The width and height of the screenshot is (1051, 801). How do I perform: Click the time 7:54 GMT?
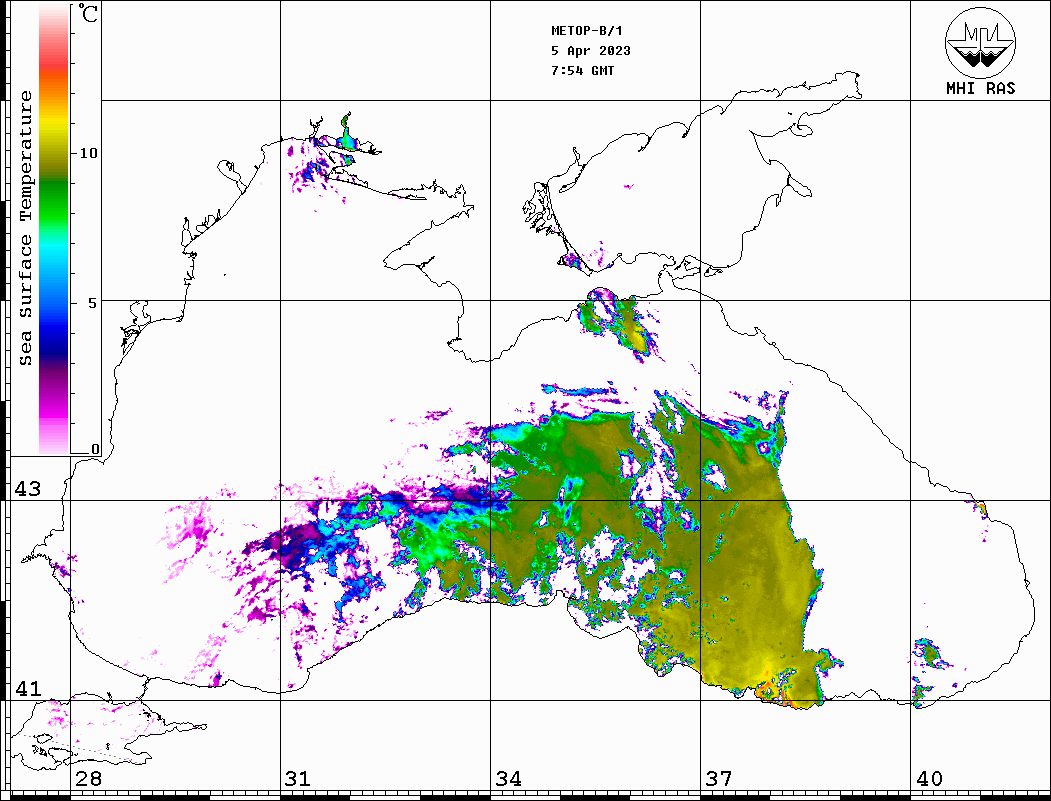[582, 70]
